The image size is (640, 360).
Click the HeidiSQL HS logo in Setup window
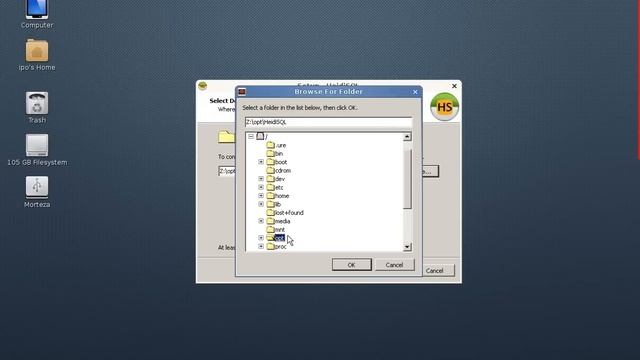coord(444,107)
